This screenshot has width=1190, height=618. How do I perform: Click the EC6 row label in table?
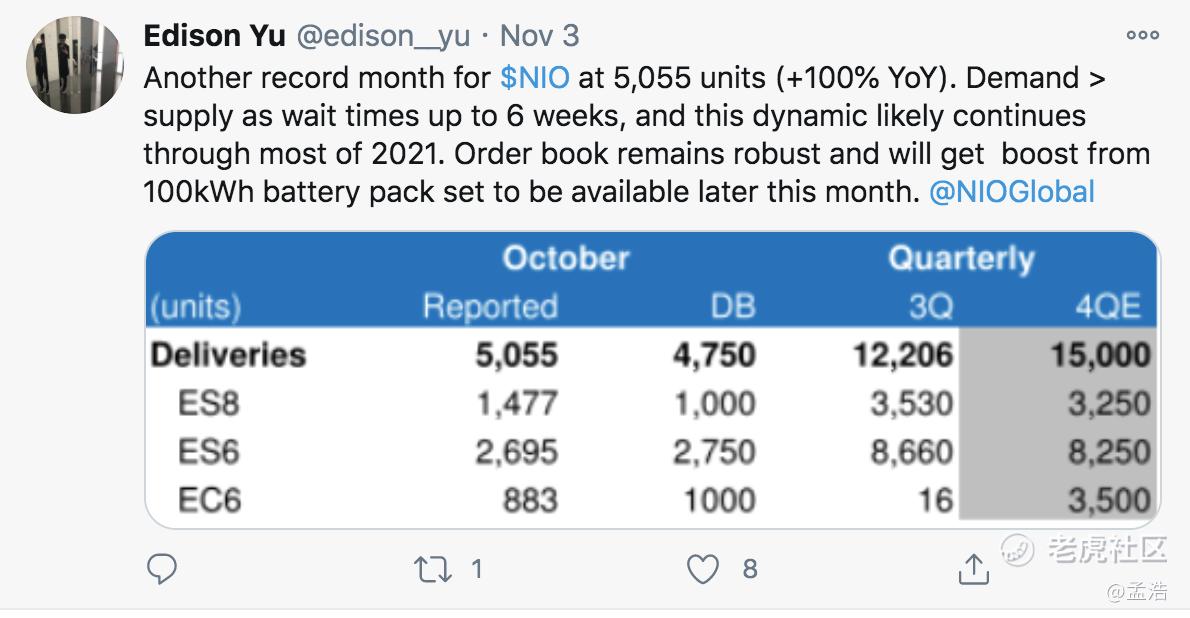click(209, 500)
